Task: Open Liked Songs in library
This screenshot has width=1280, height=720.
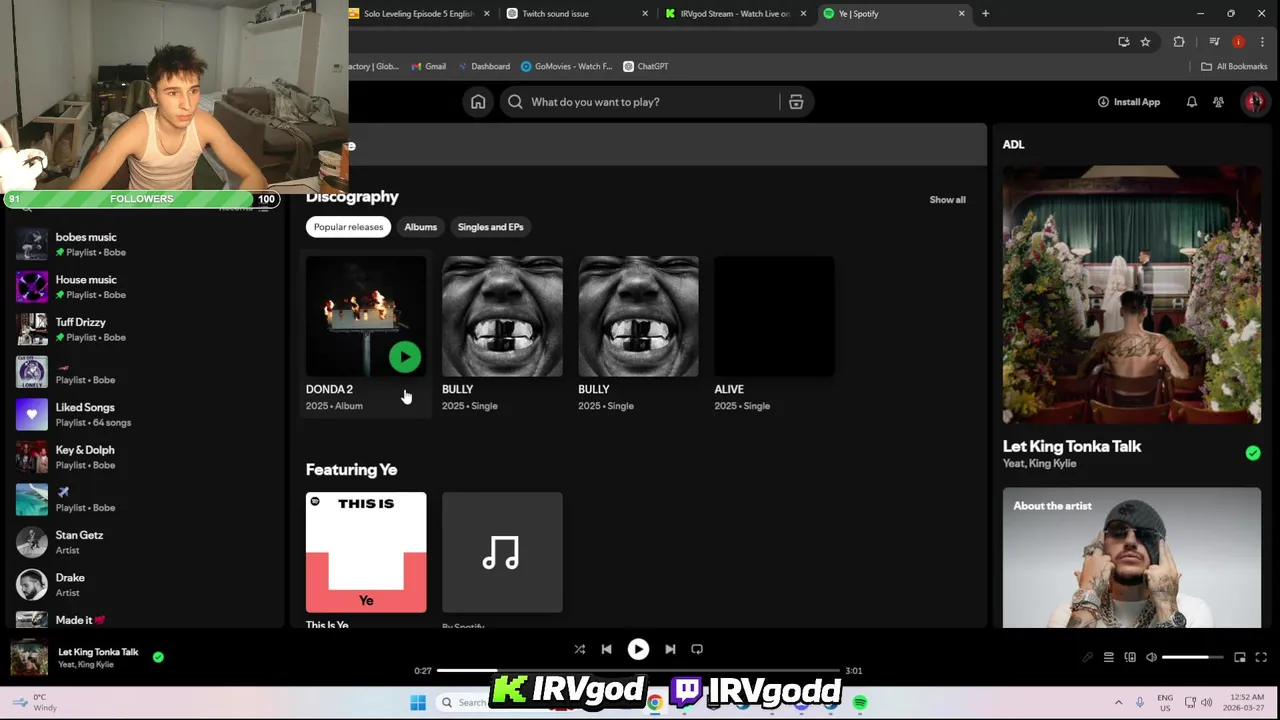Action: tap(145, 414)
